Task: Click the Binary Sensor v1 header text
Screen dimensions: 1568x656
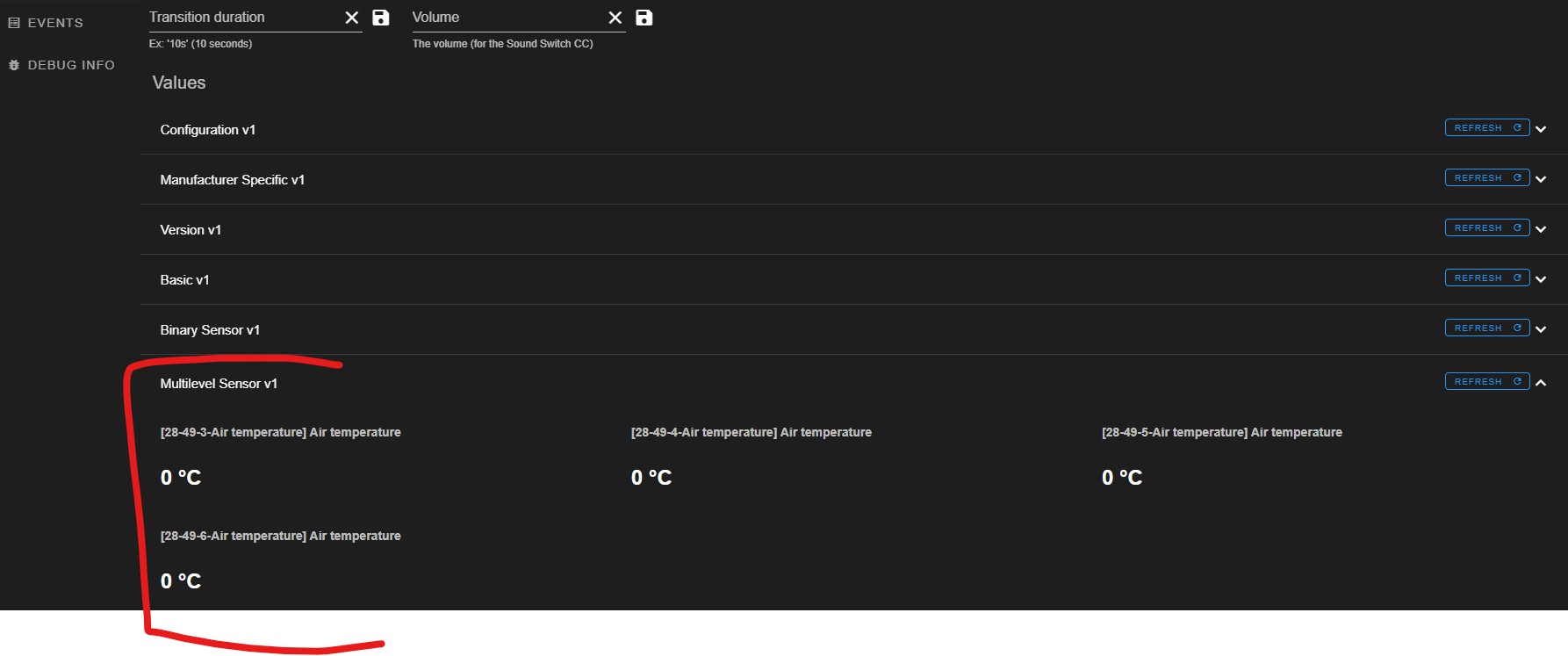Action: [x=210, y=330]
